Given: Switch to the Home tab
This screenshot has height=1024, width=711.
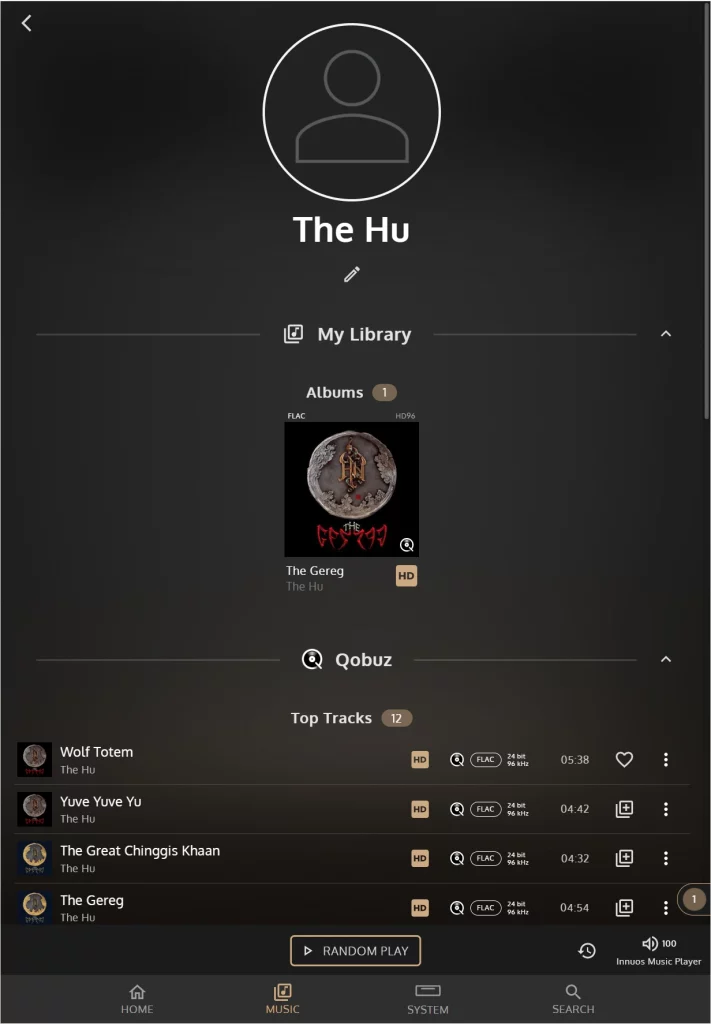Looking at the screenshot, I should (137, 999).
